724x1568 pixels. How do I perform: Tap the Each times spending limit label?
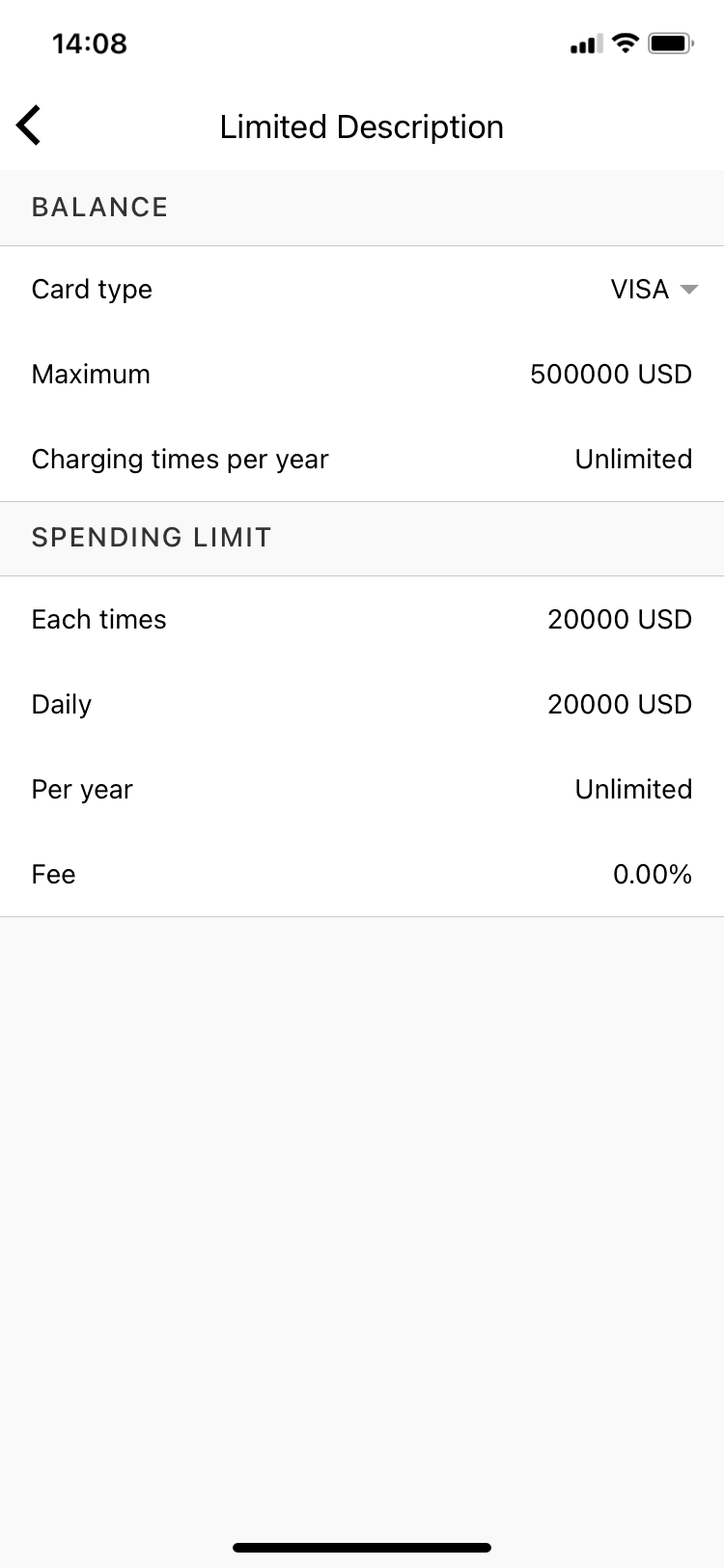[98, 620]
